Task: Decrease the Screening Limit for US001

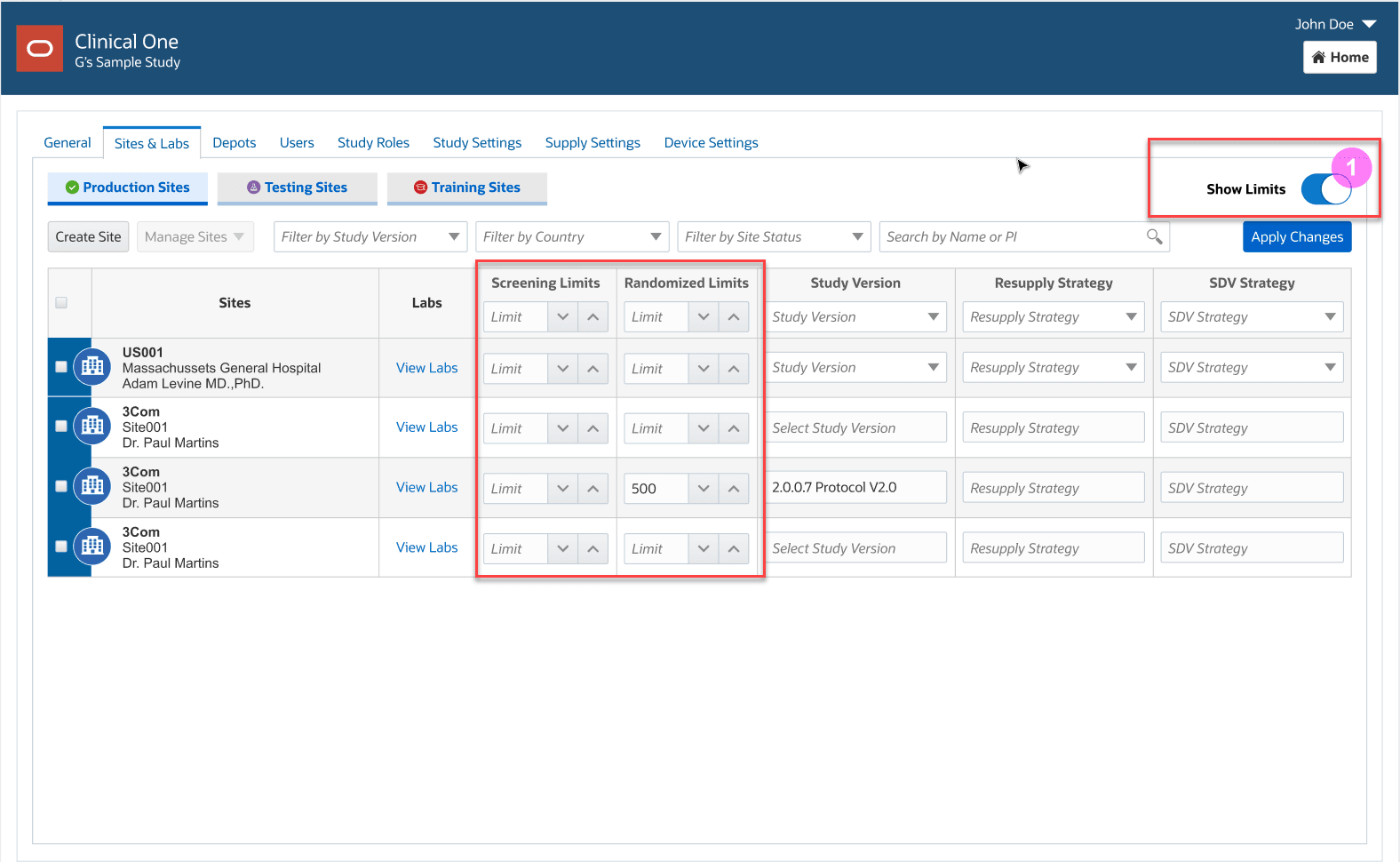Action: [562, 369]
